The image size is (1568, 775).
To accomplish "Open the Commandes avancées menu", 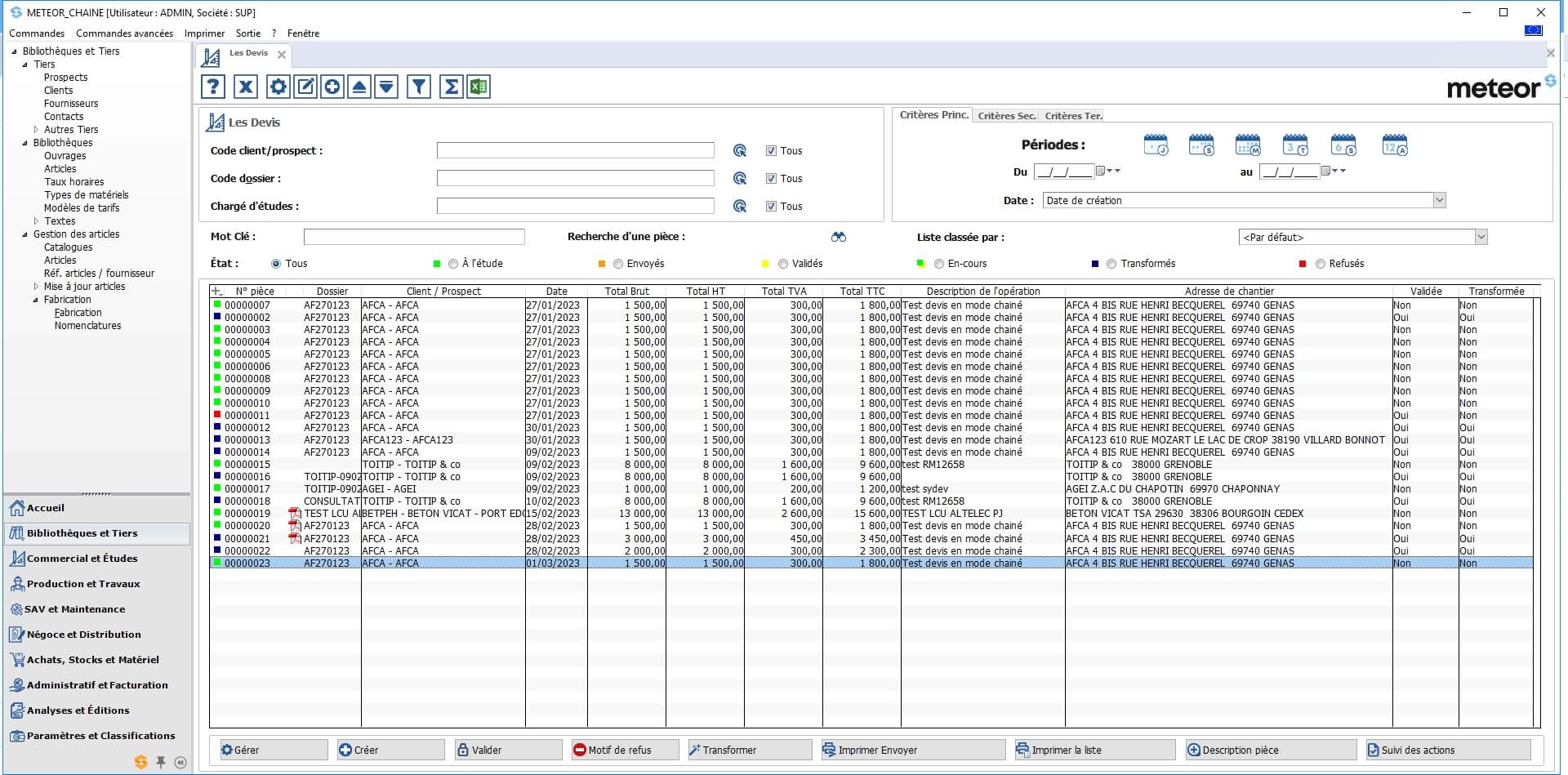I will click(124, 33).
